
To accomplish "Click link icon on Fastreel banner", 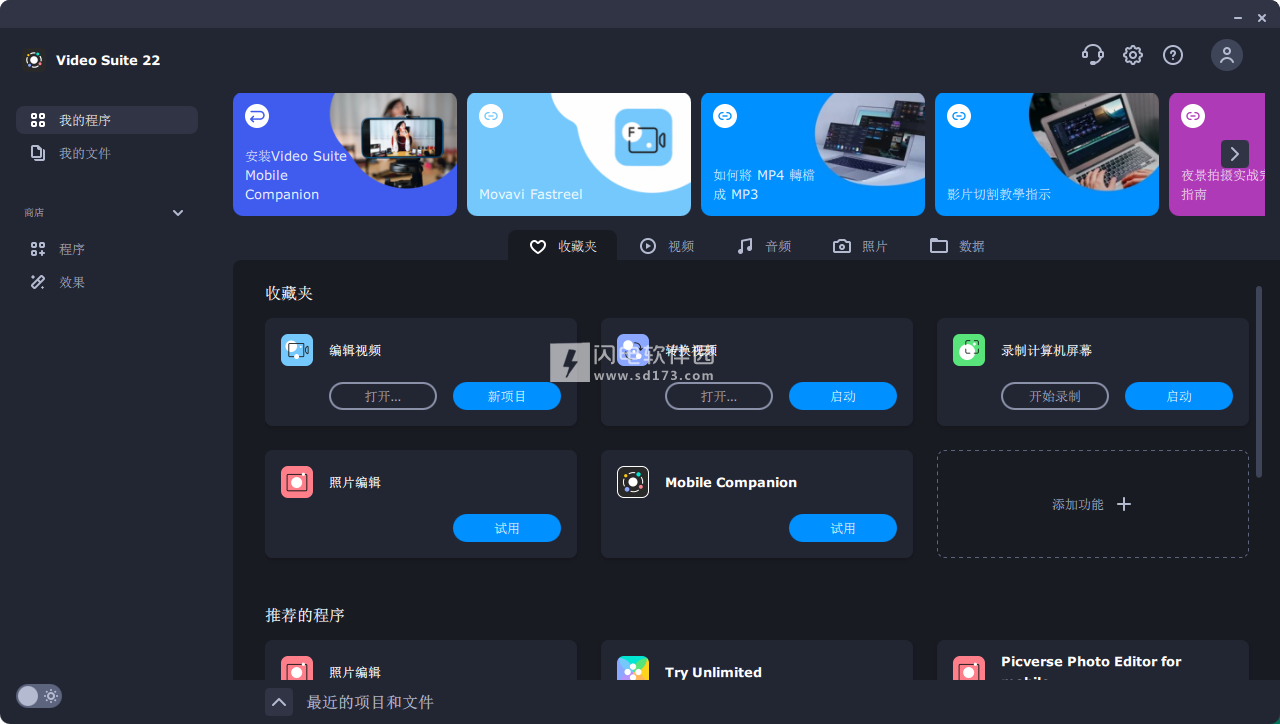I will tap(491, 116).
